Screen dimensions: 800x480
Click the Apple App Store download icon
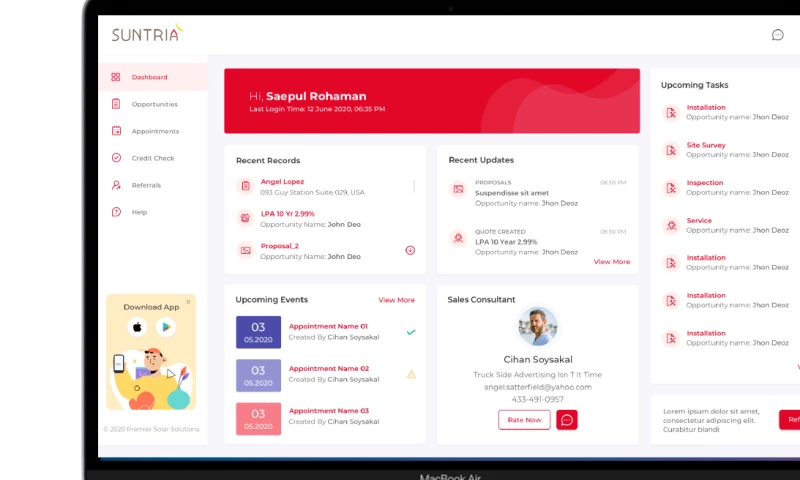(x=137, y=327)
